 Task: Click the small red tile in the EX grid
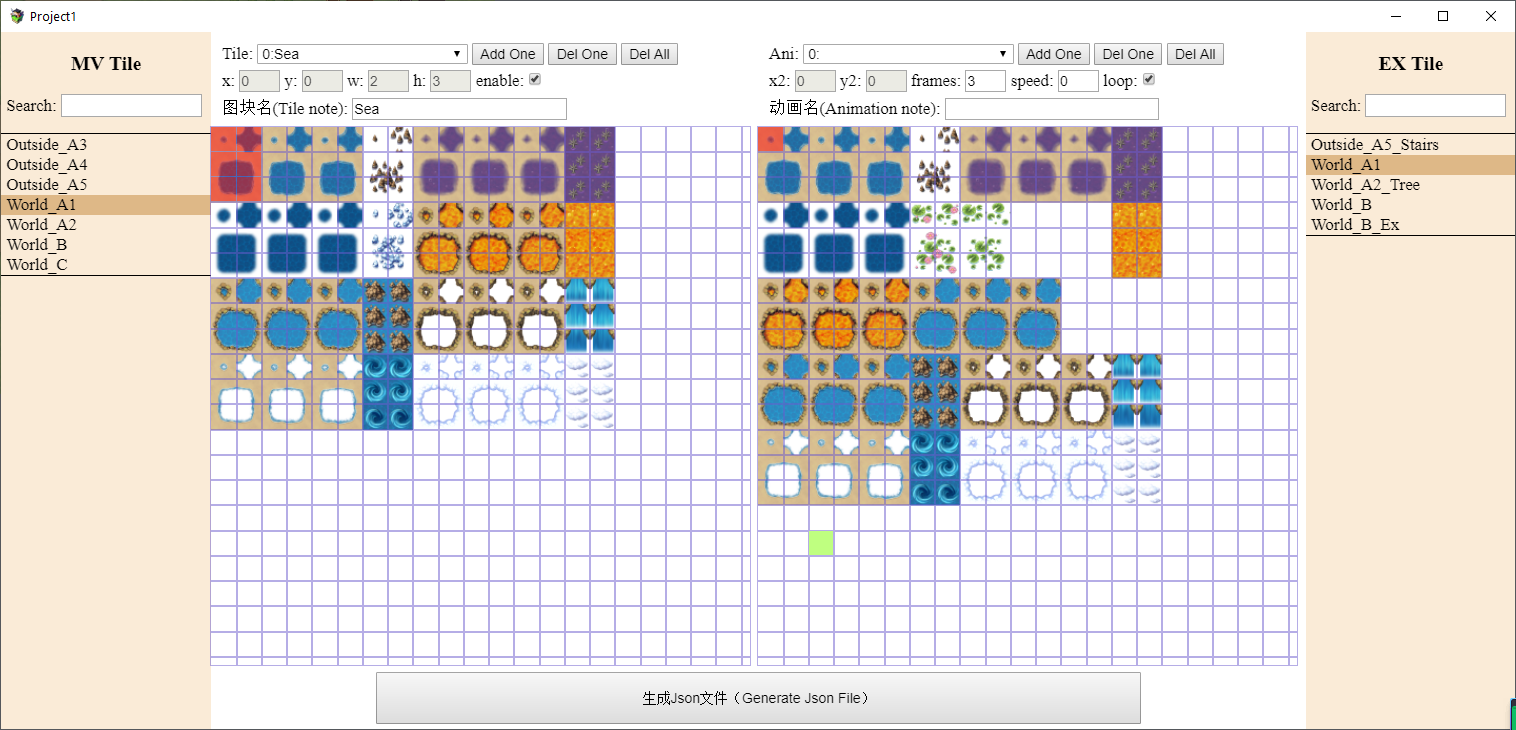point(771,139)
